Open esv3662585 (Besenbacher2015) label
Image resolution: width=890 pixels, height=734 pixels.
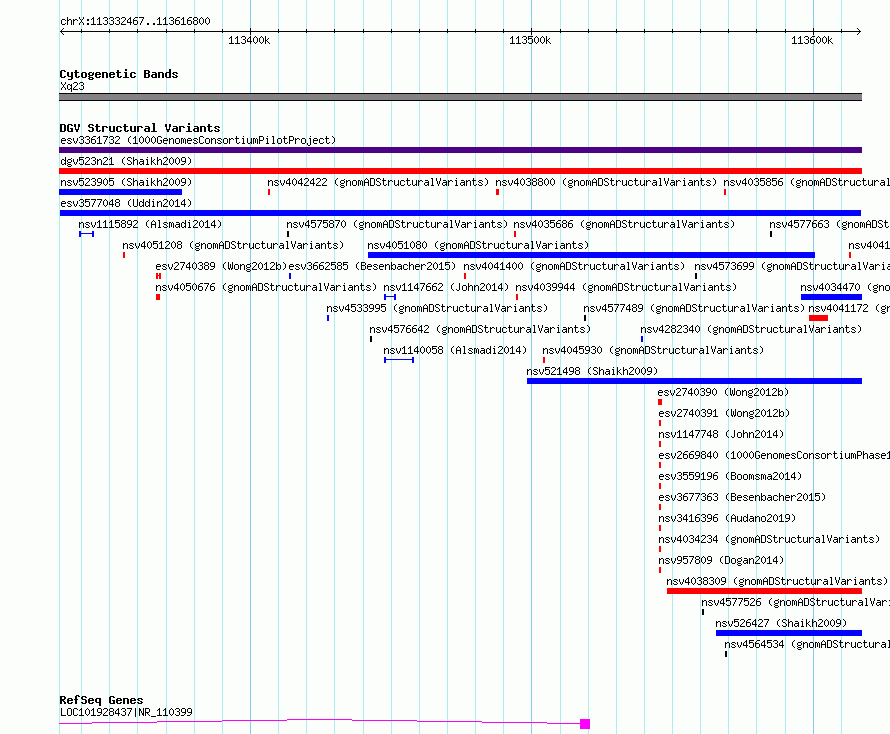pyautogui.click(x=372, y=266)
